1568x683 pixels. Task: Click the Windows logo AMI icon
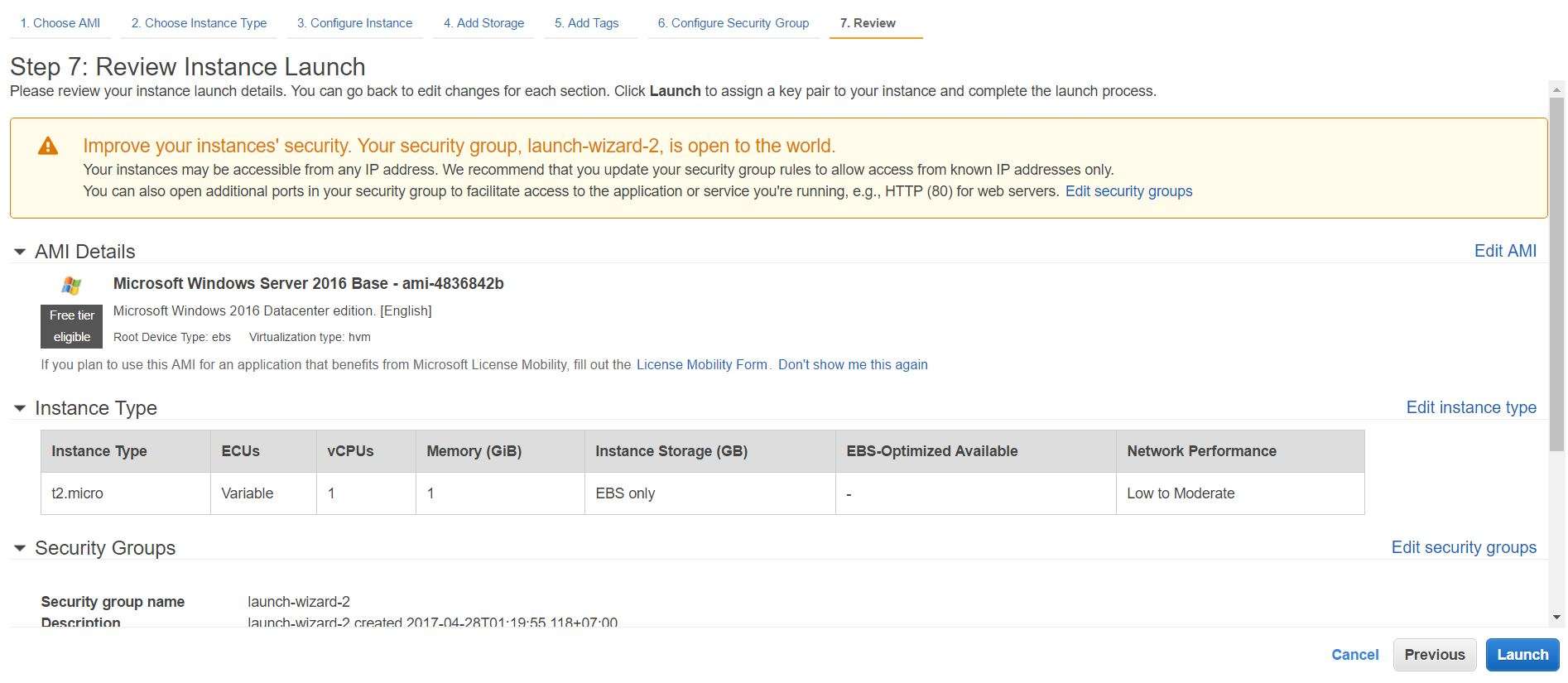71,286
